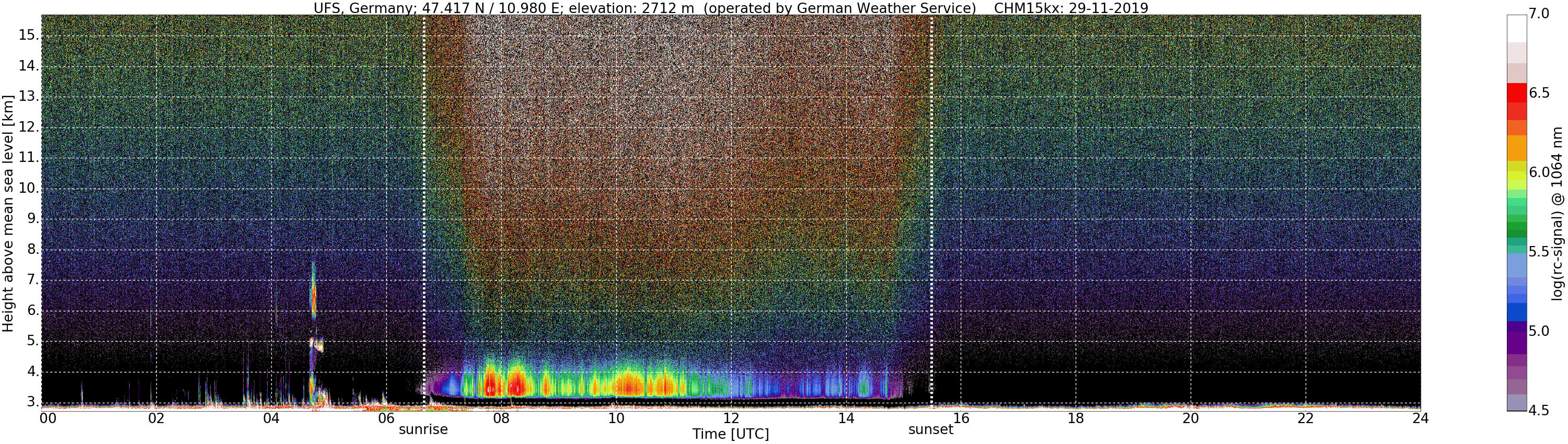Click the colorbar tick label '5.5'

1539,252
